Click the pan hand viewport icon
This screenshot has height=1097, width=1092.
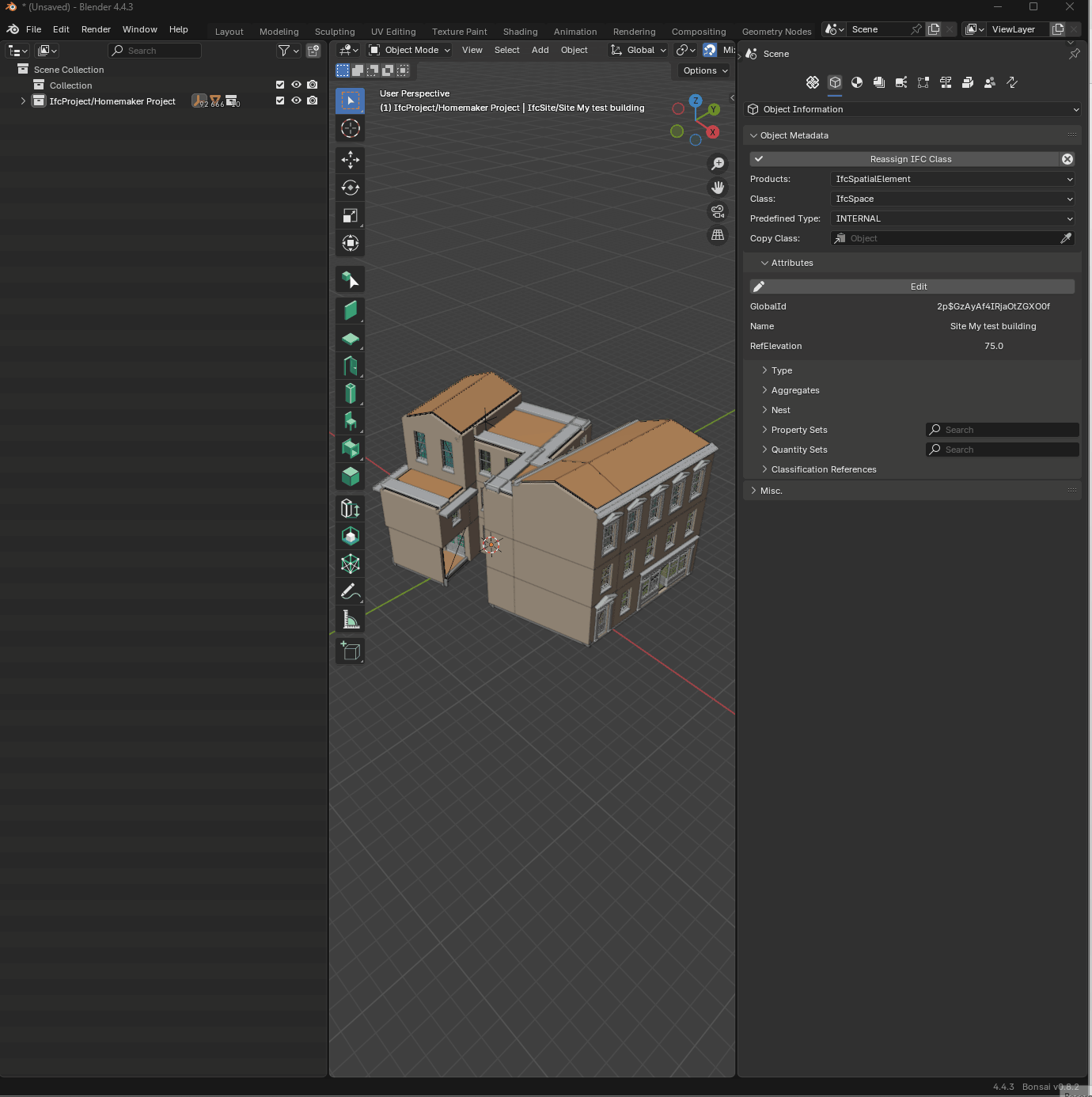pos(718,188)
